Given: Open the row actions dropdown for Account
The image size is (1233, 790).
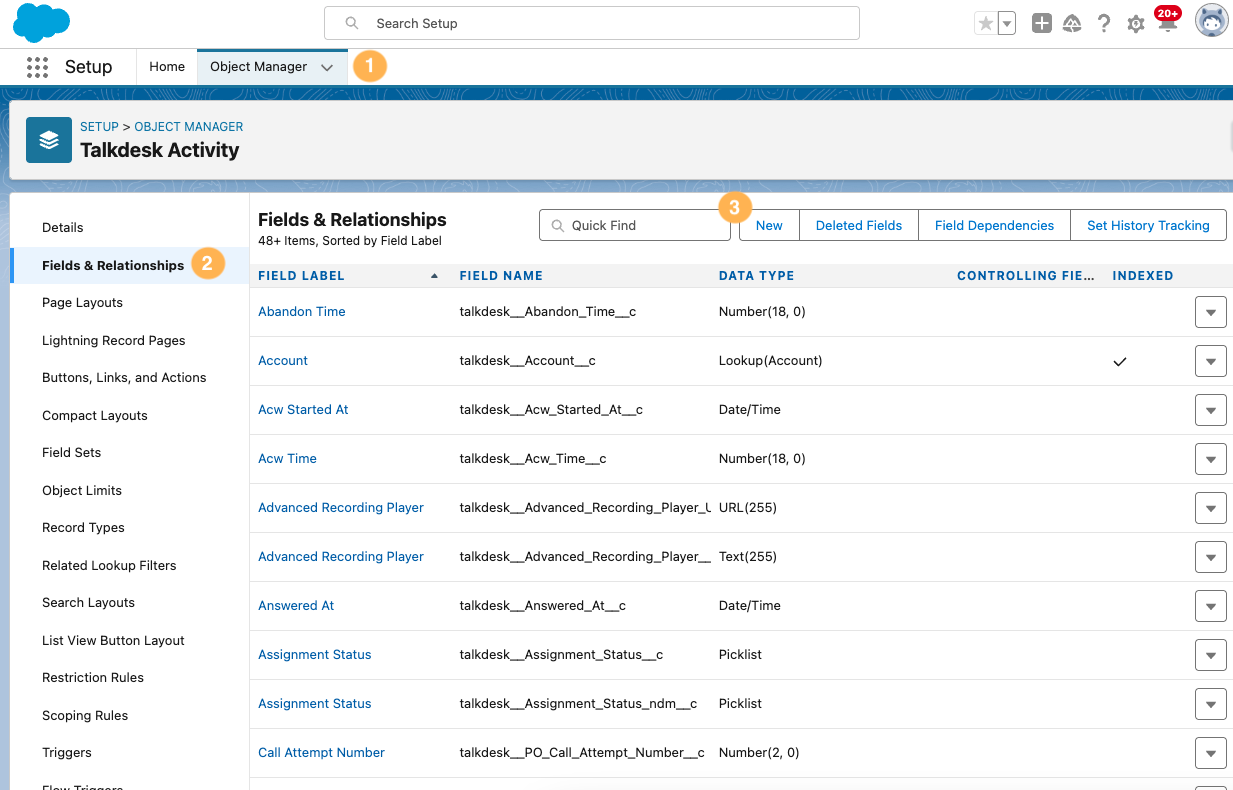Looking at the screenshot, I should point(1211,361).
